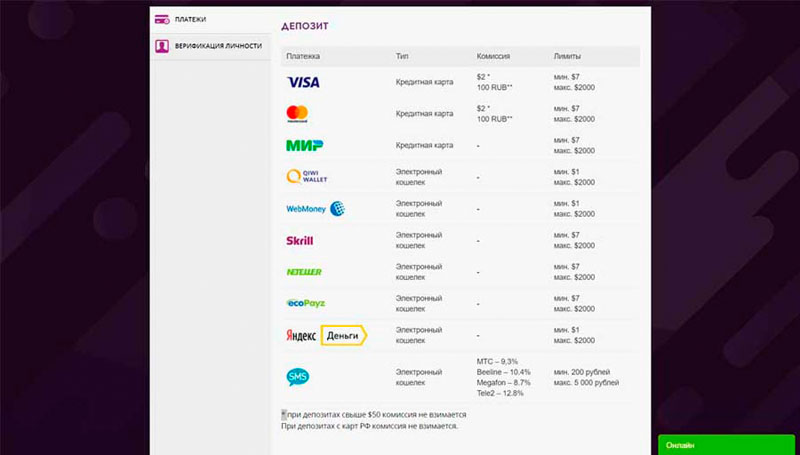The image size is (800, 455).
Task: Click the Тип column header
Action: click(402, 55)
